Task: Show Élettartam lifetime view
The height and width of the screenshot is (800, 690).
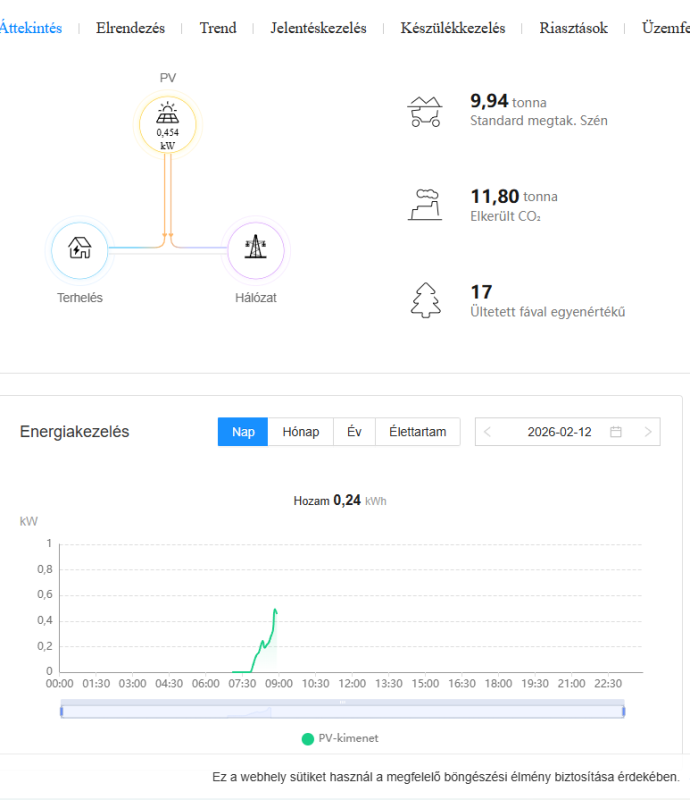Action: 417,432
